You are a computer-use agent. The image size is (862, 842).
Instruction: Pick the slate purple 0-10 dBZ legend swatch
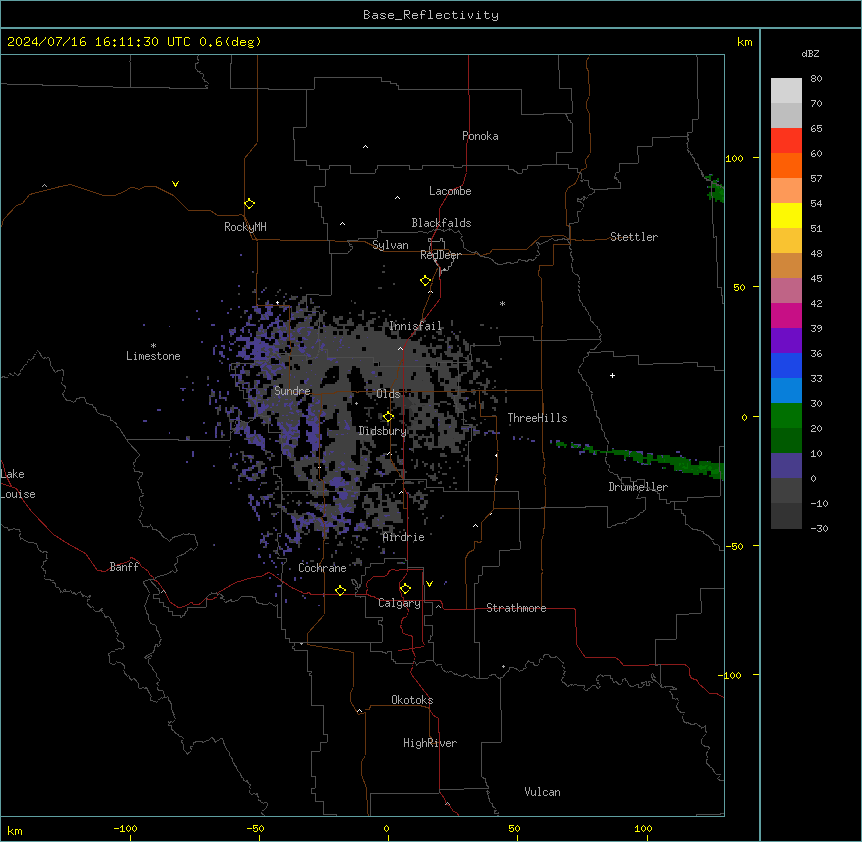(x=786, y=466)
